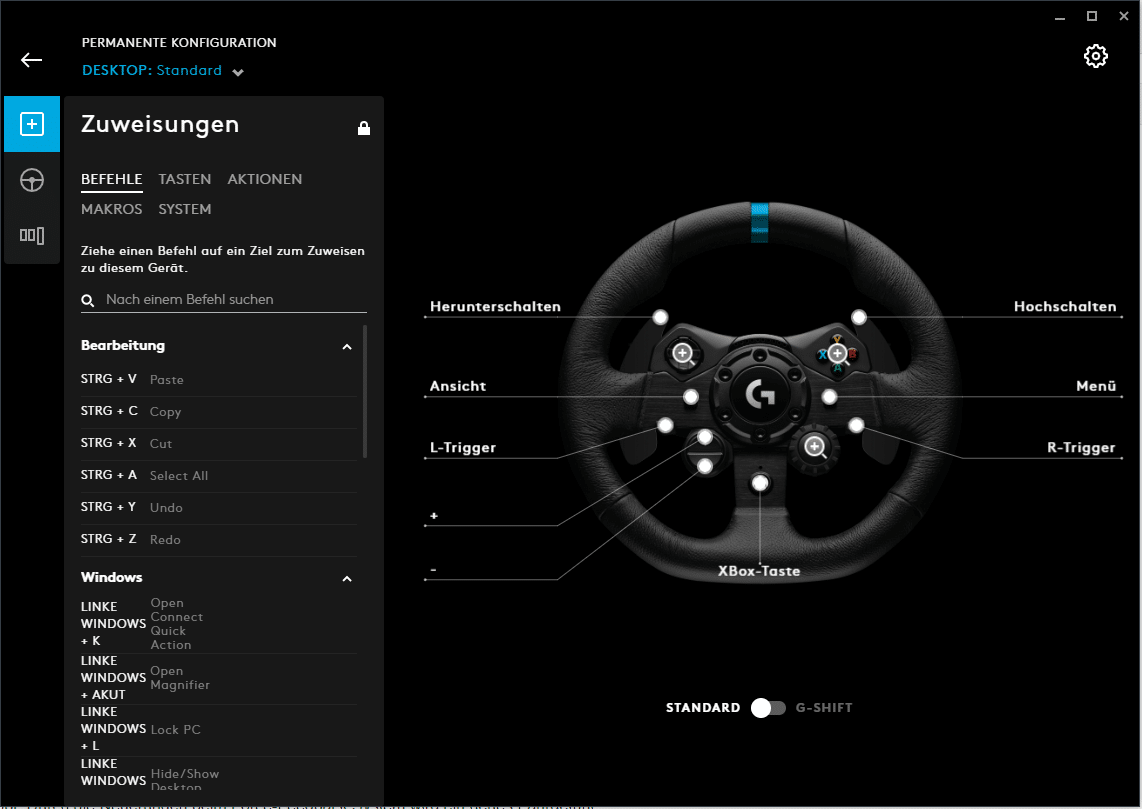Select the Herunterschalten paddle button marker

click(x=660, y=317)
